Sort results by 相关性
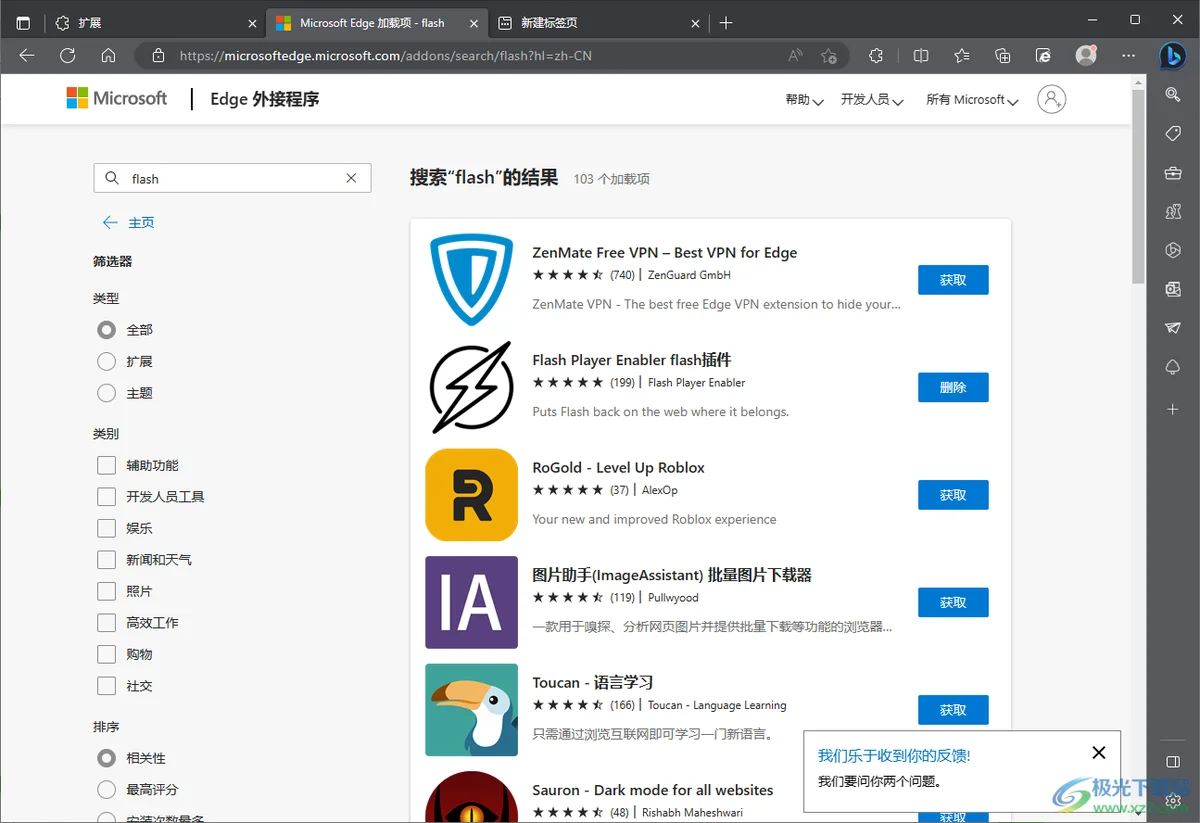The height and width of the screenshot is (823, 1200). (x=107, y=758)
